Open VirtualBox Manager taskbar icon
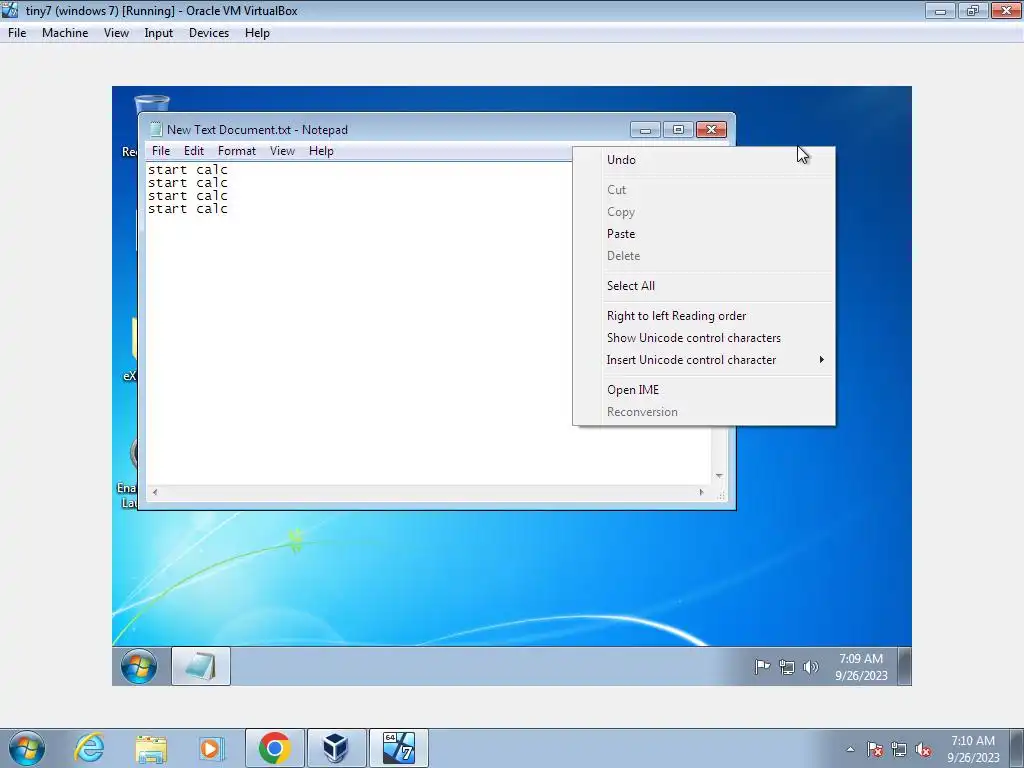This screenshot has width=1024, height=768. tap(336, 748)
